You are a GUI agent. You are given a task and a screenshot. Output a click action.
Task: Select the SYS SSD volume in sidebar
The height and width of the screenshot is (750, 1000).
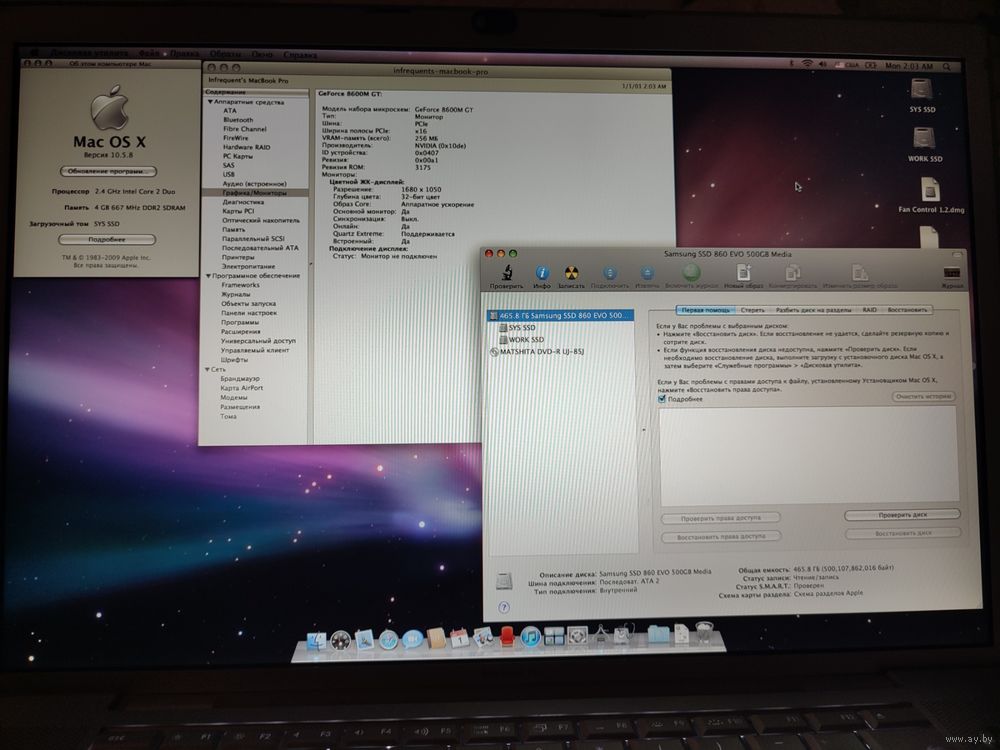pyautogui.click(x=521, y=327)
